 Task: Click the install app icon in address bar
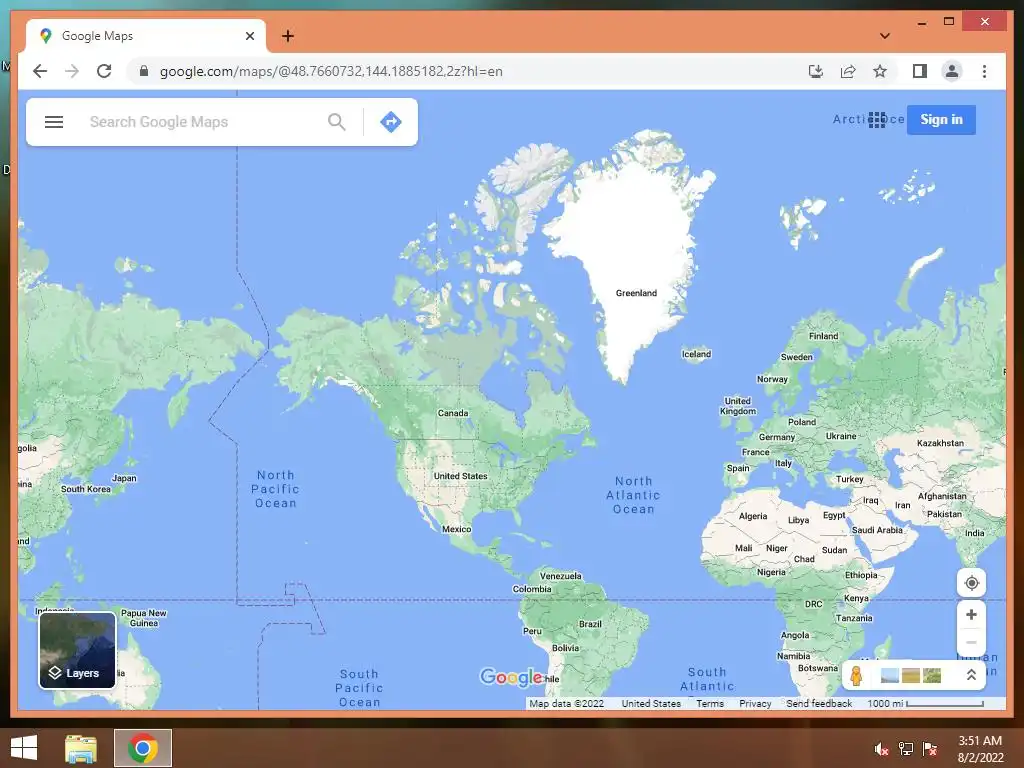point(816,71)
